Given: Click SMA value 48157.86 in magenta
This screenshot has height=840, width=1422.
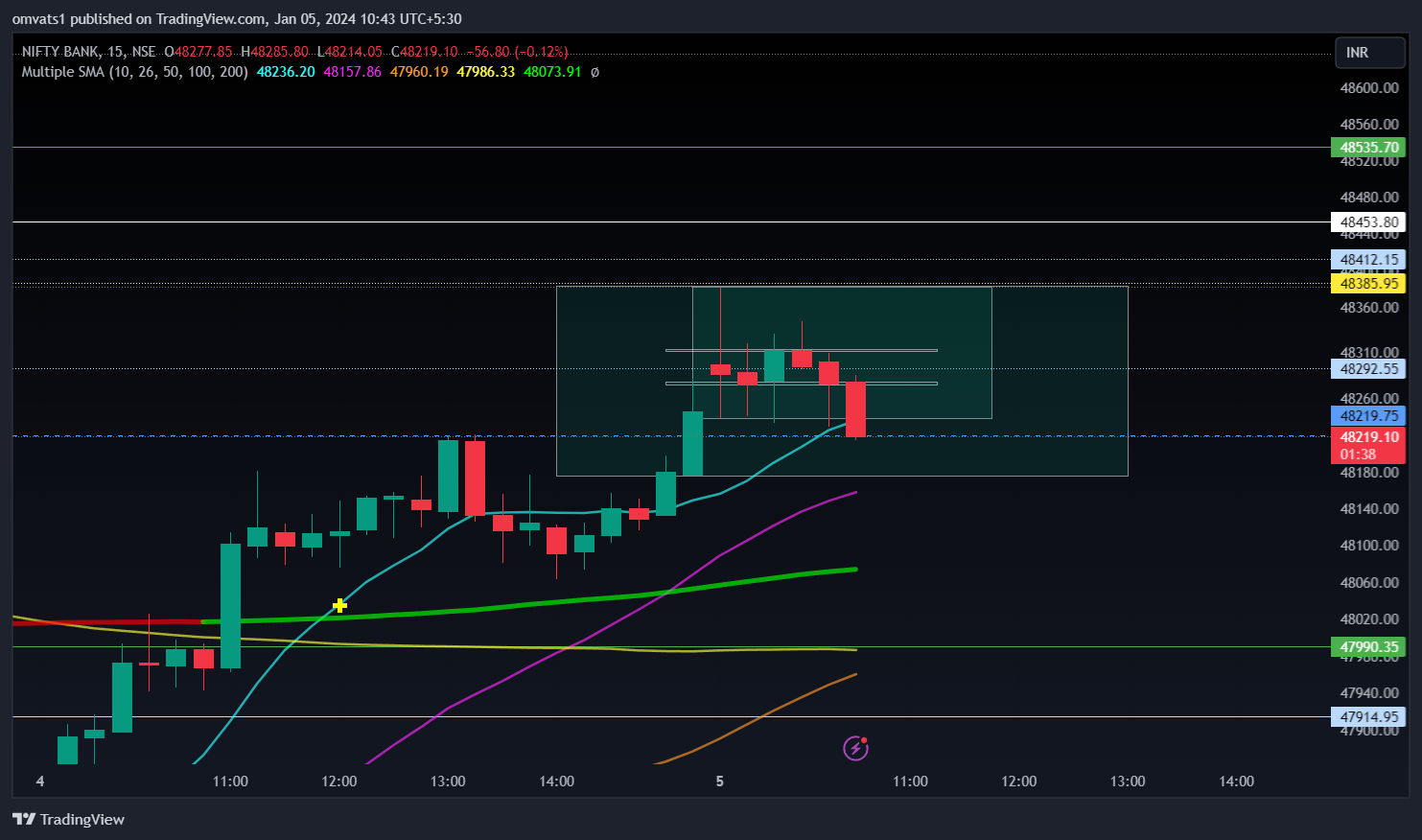Looking at the screenshot, I should tap(352, 72).
